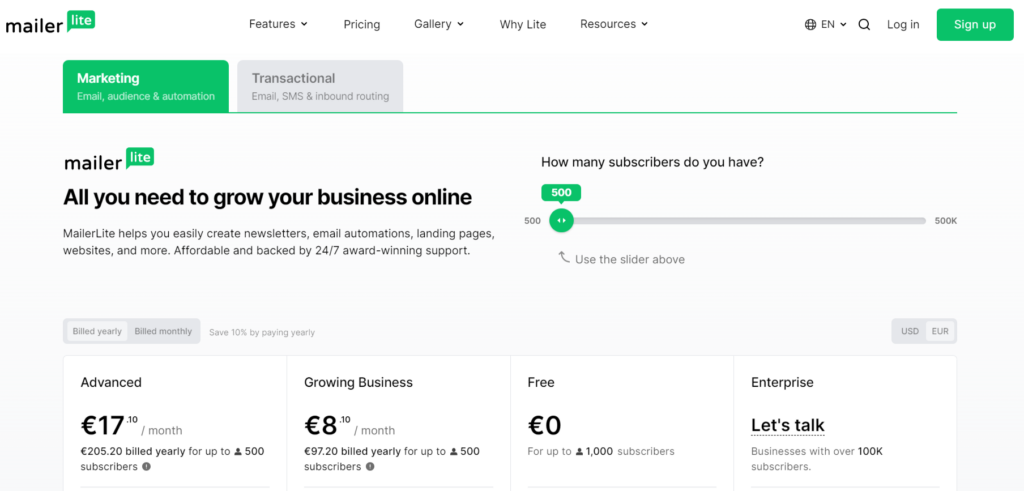Click the 'All you need to grow' headline

pyautogui.click(x=267, y=198)
